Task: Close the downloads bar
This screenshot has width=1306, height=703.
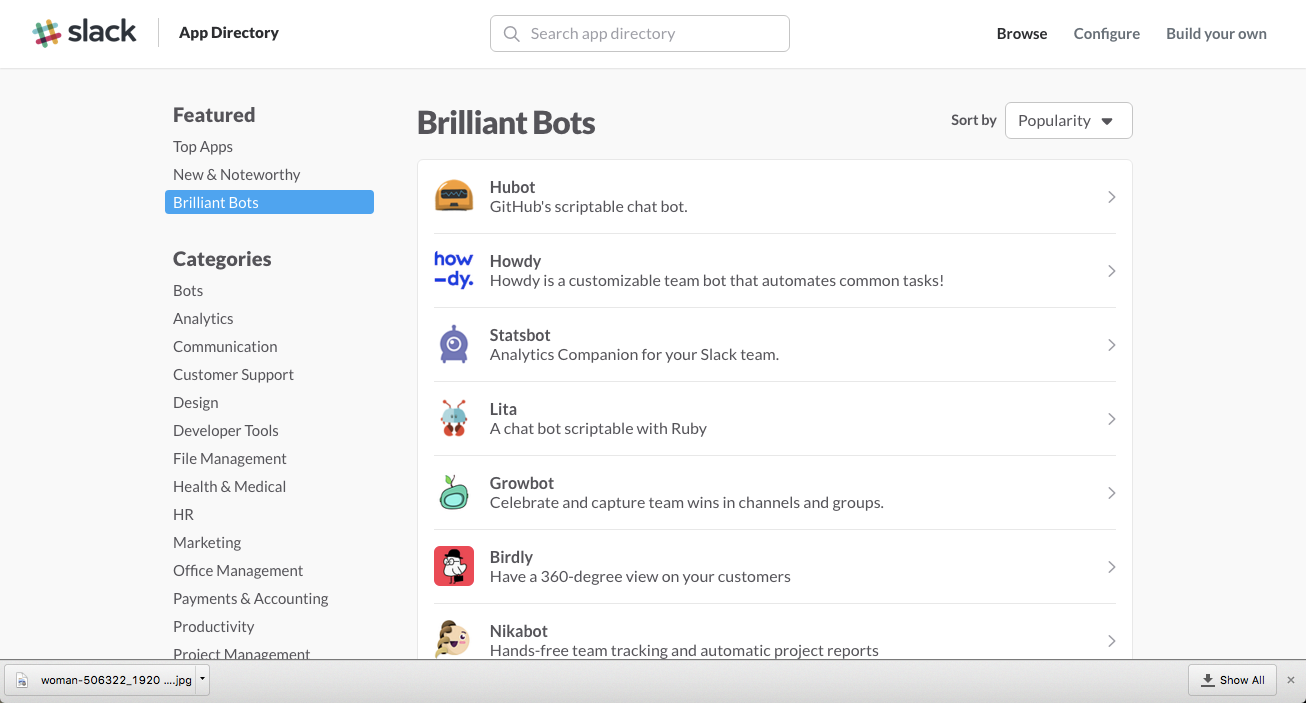Action: (1290, 680)
